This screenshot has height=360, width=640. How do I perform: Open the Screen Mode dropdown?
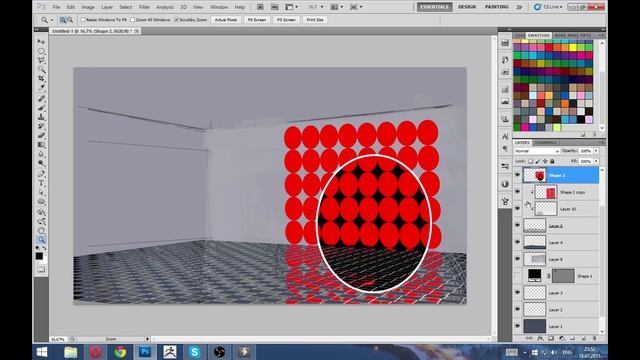pyautogui.click(x=356, y=7)
